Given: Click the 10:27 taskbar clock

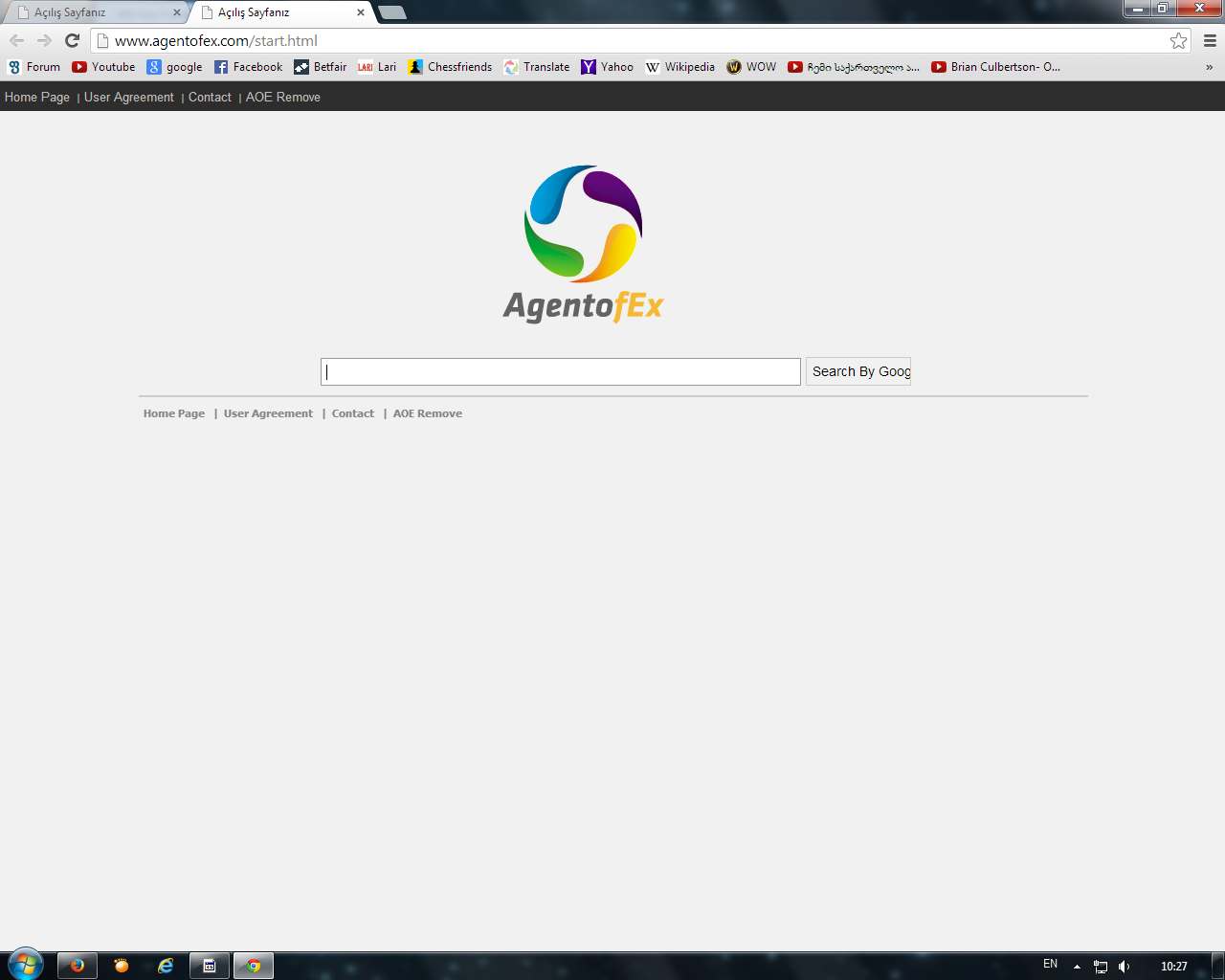Looking at the screenshot, I should (x=1174, y=967).
